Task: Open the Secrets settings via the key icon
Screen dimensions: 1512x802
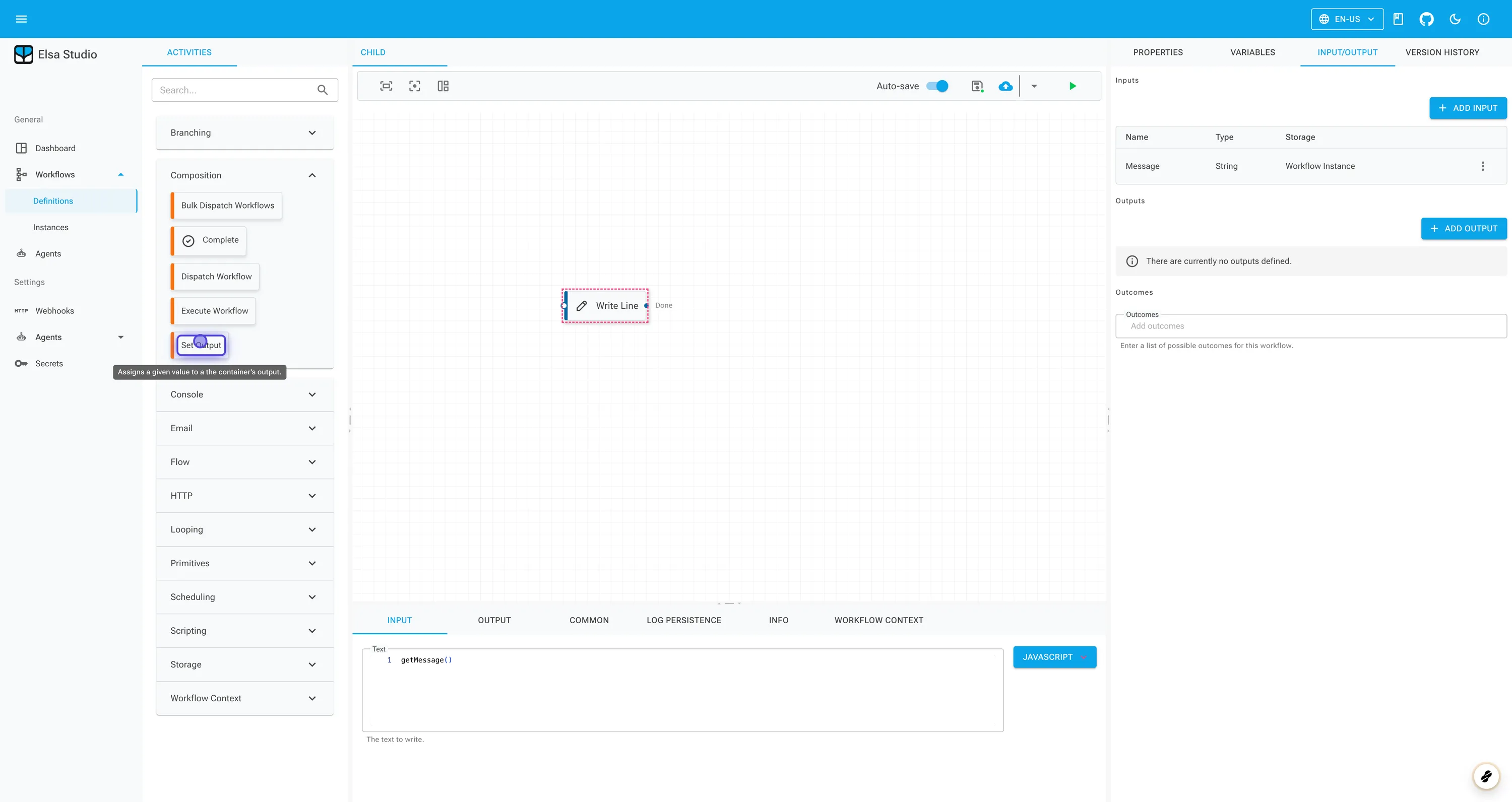Action: 48,363
